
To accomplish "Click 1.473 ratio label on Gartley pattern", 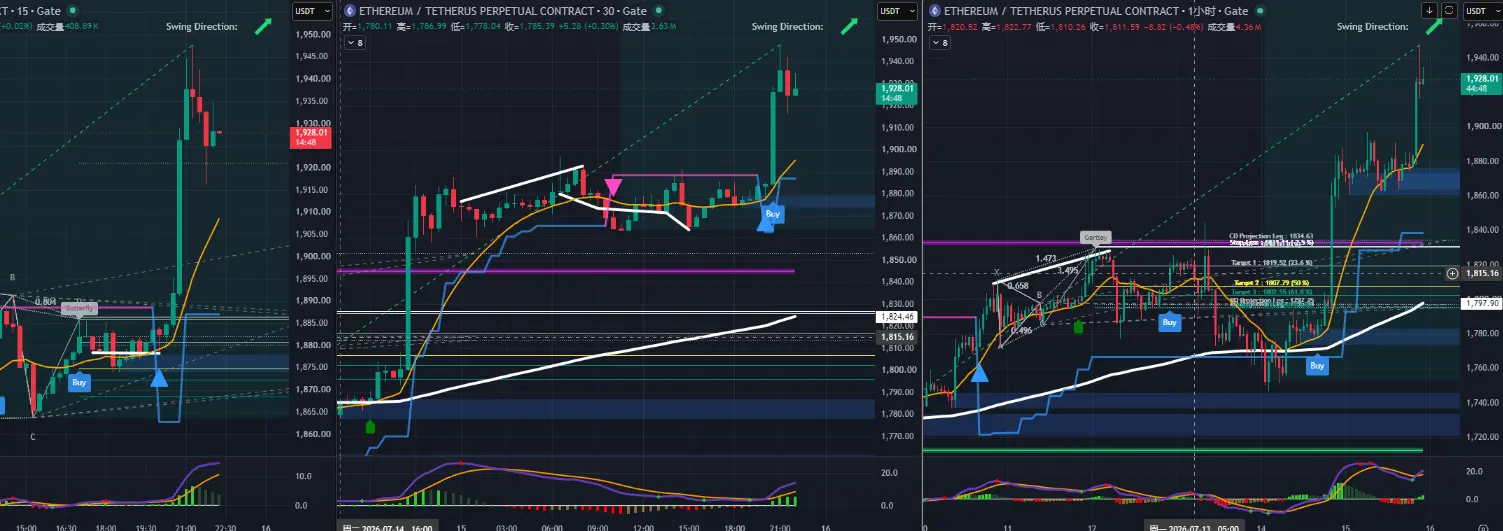I will [x=1047, y=257].
